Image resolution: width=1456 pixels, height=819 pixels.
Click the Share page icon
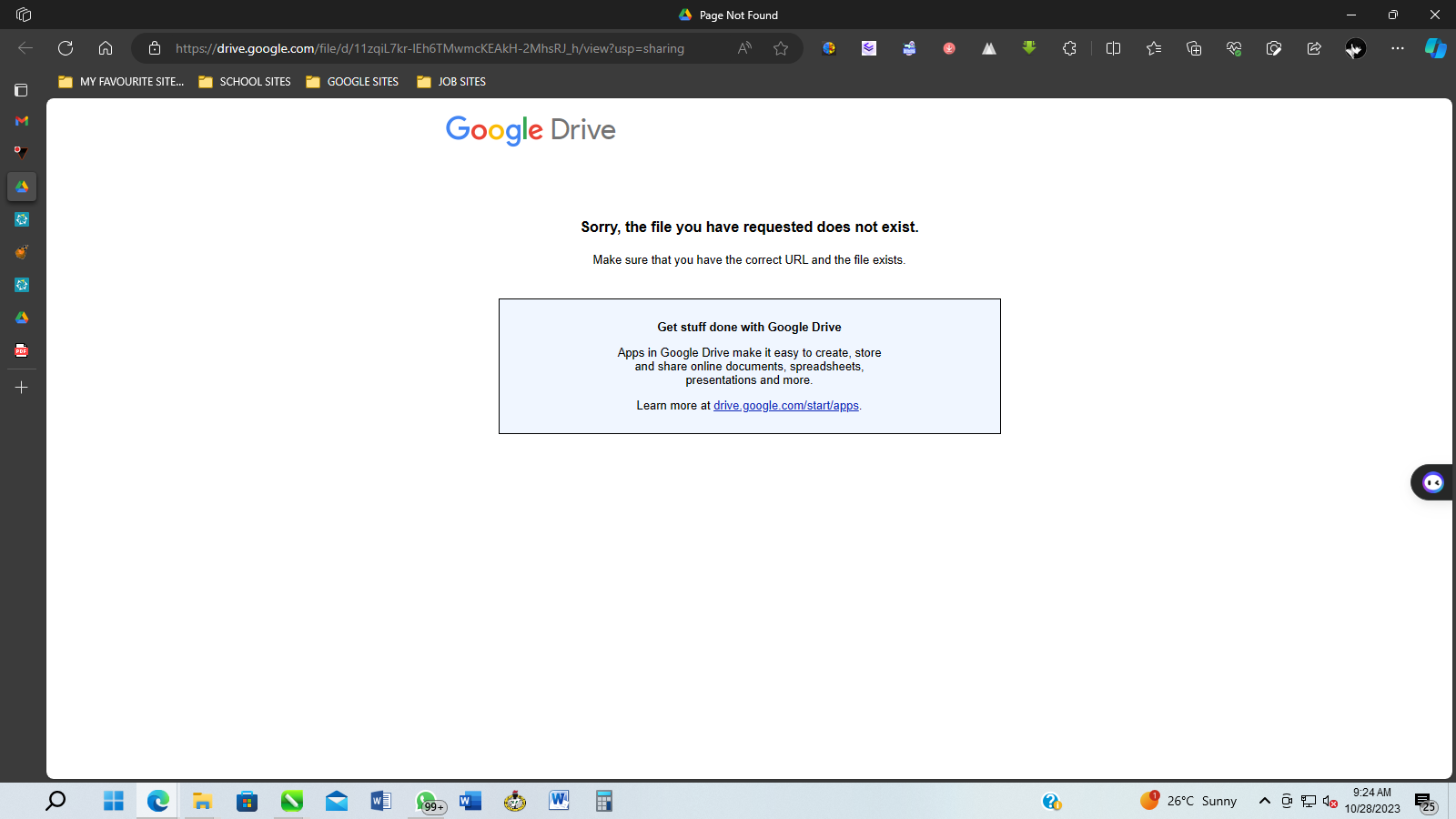[x=1314, y=48]
